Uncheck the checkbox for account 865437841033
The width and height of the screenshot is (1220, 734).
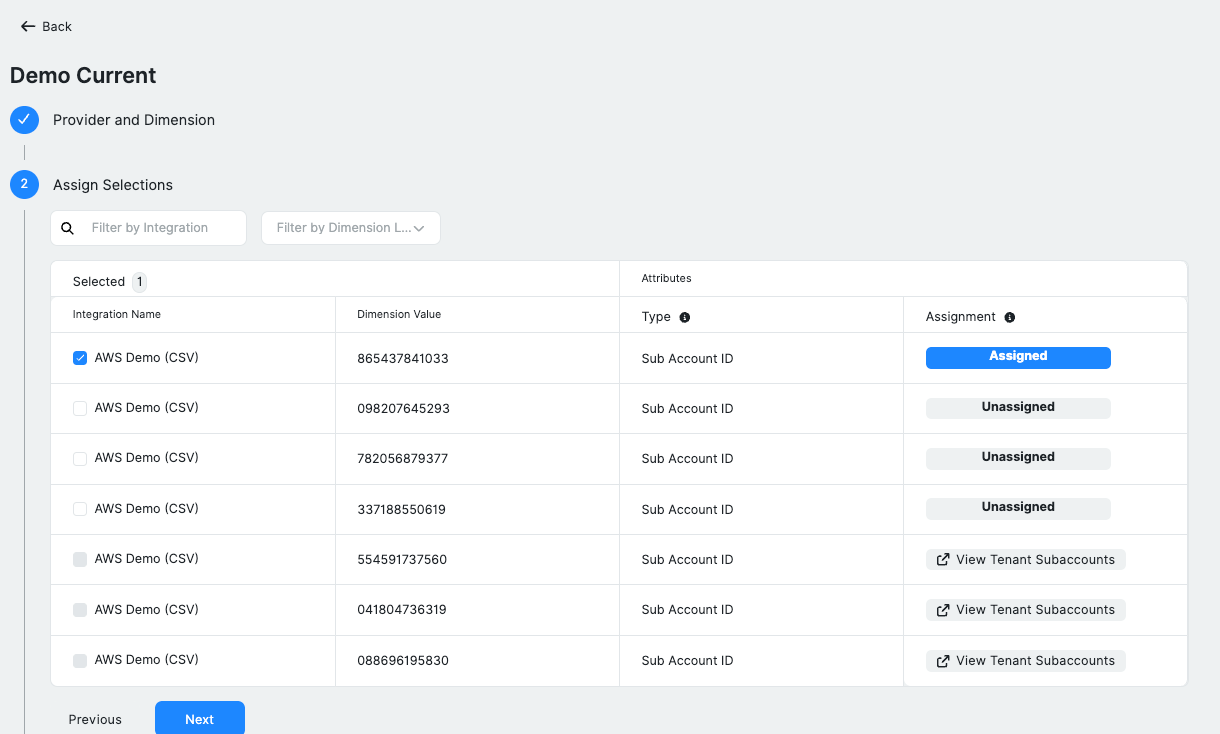pos(79,357)
